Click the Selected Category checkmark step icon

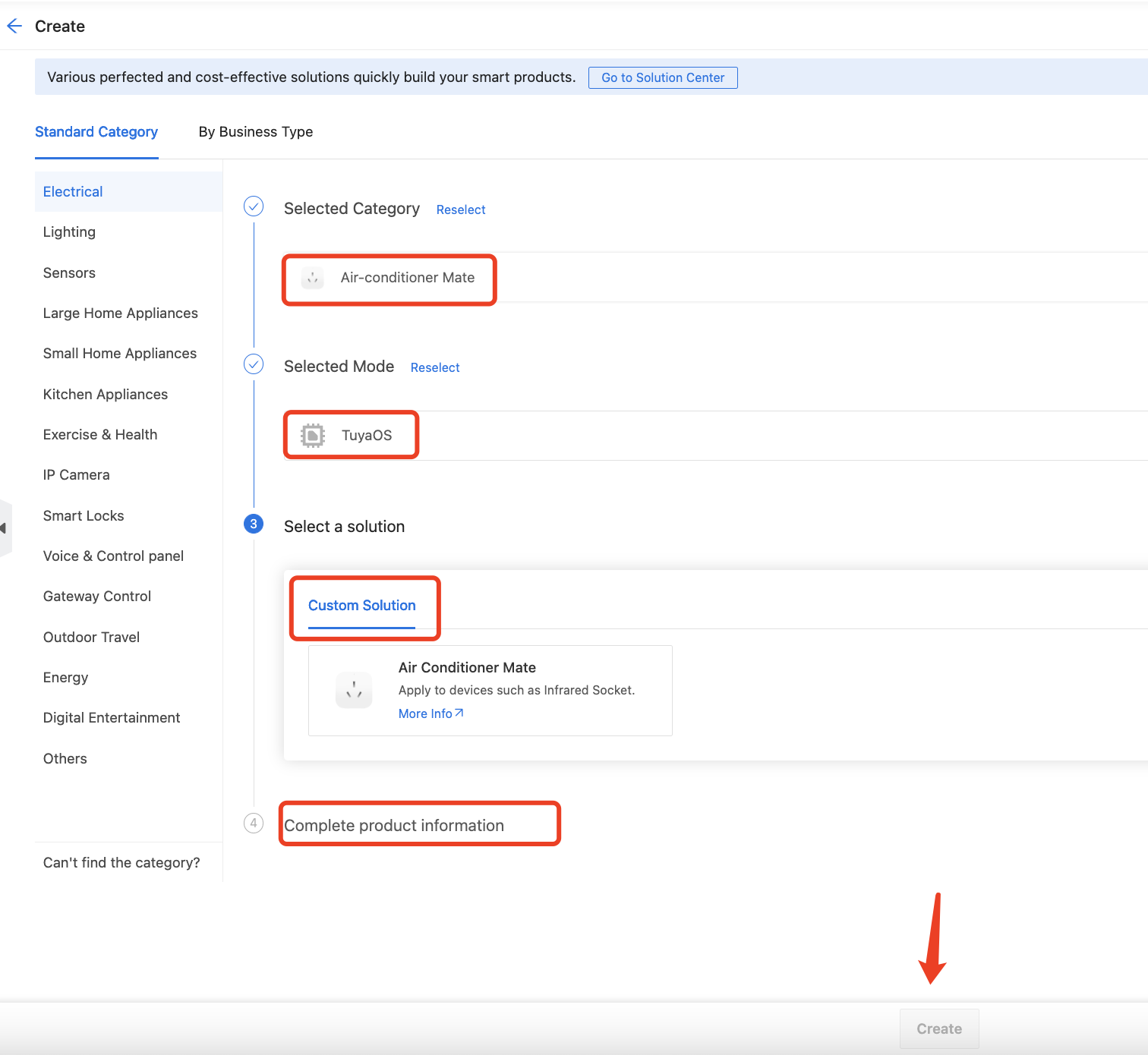pos(254,206)
